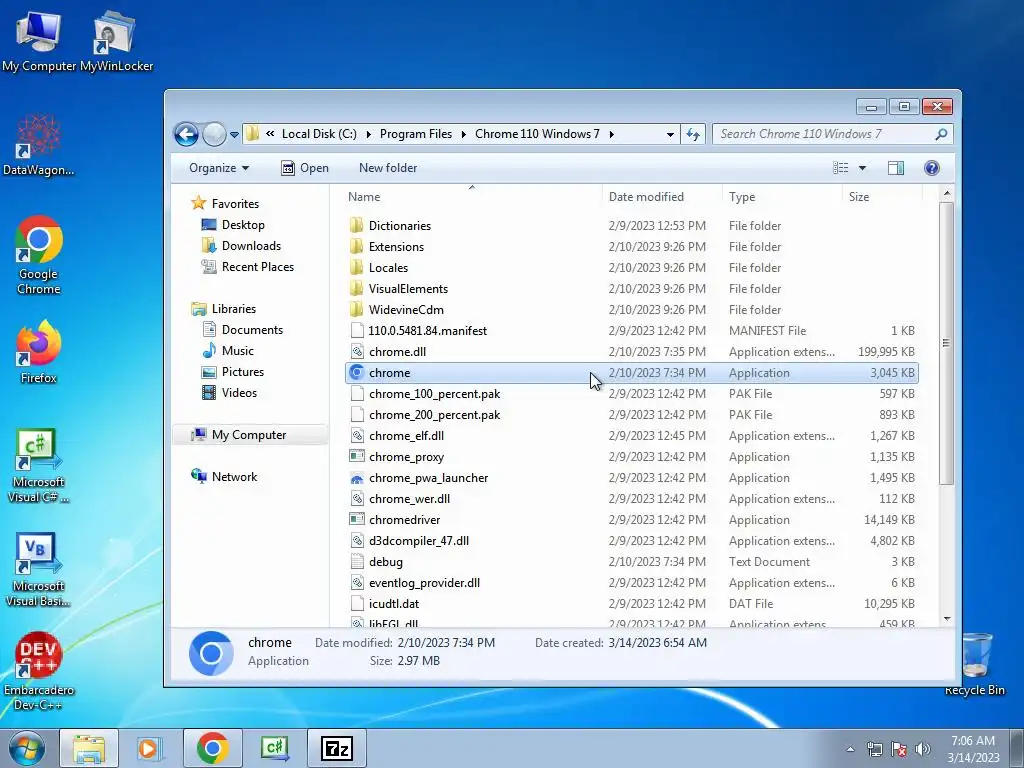Open view options dropdown arrow
1024x768 pixels.
coord(862,168)
